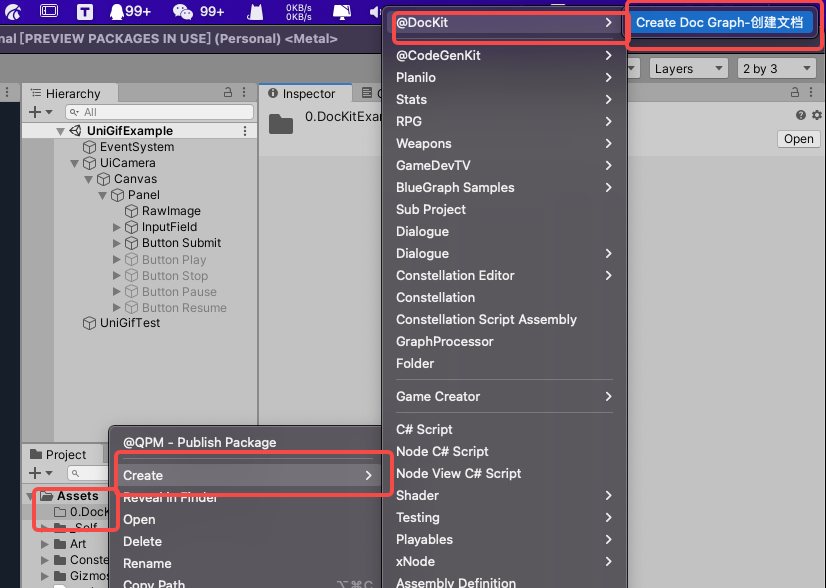This screenshot has height=588, width=826.
Task: Open the 2 by 3 layout dropdown
Action: click(776, 68)
